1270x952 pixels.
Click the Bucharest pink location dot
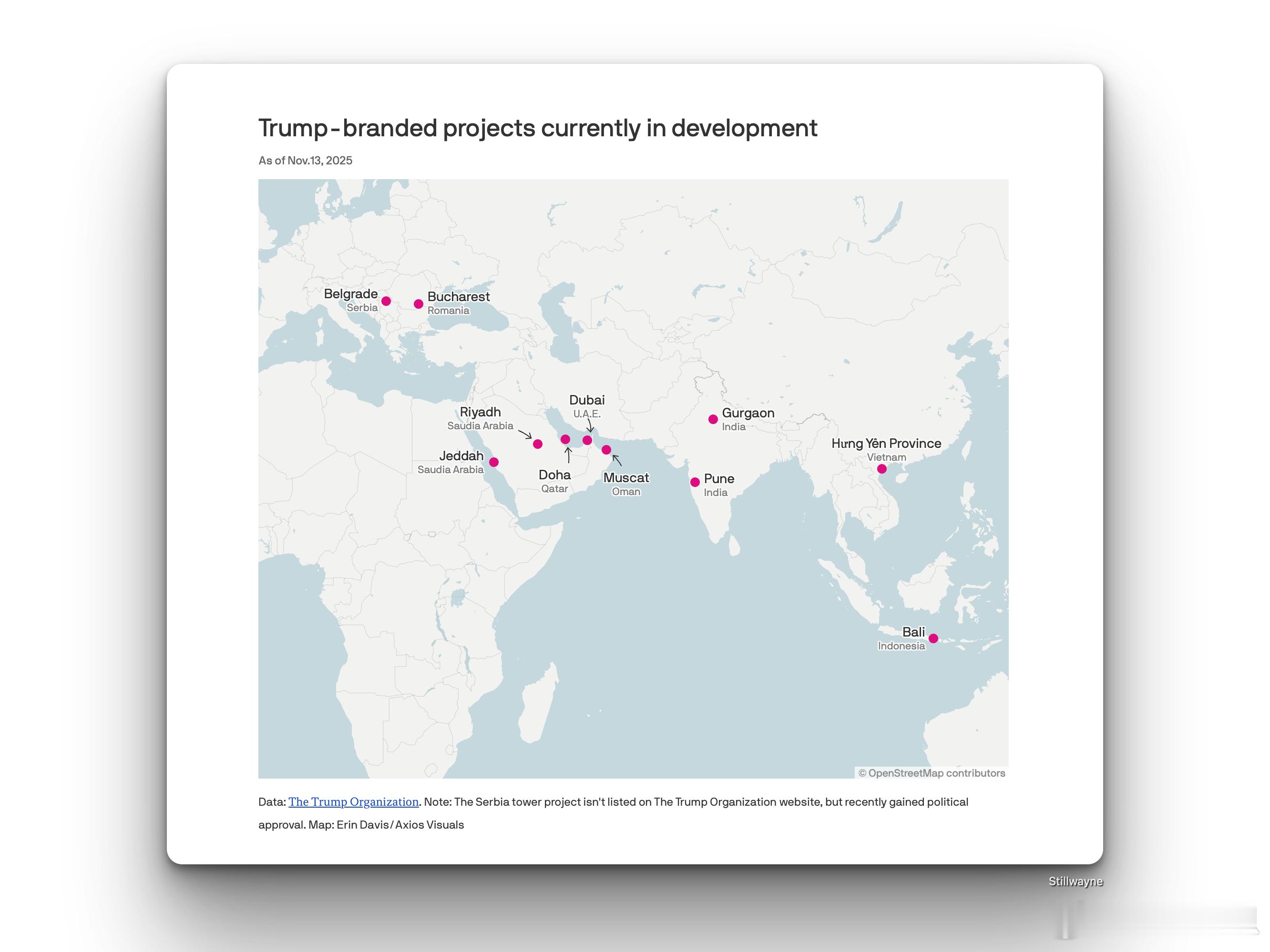tap(419, 304)
